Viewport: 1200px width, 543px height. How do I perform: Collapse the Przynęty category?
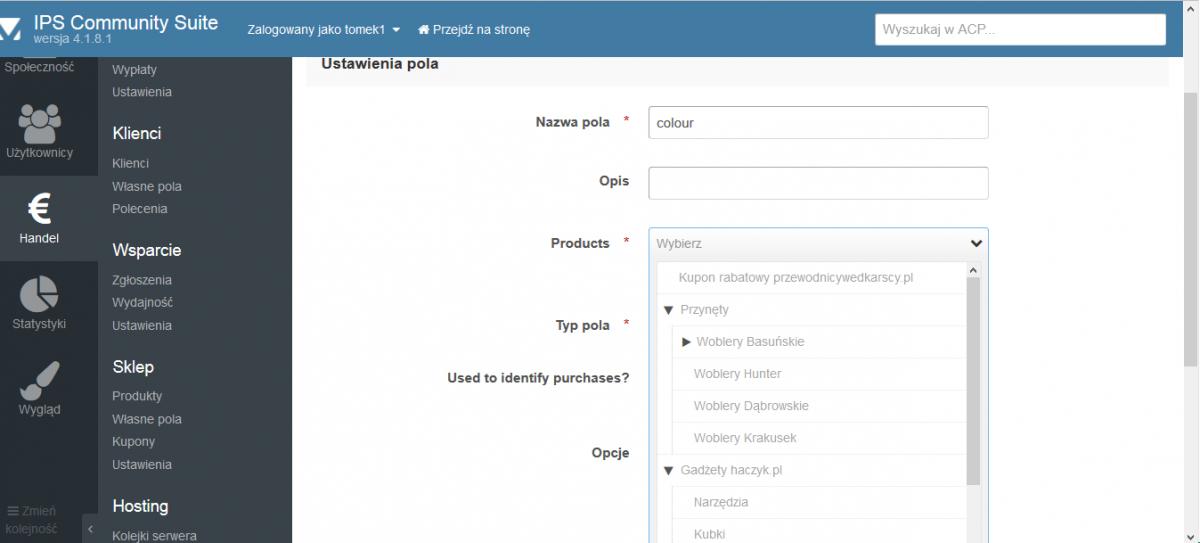pyautogui.click(x=669, y=310)
